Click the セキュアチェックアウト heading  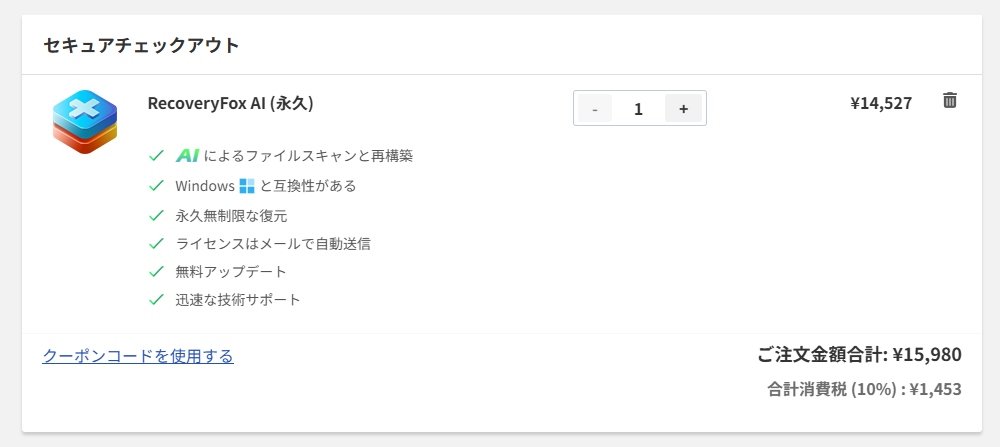[x=141, y=45]
